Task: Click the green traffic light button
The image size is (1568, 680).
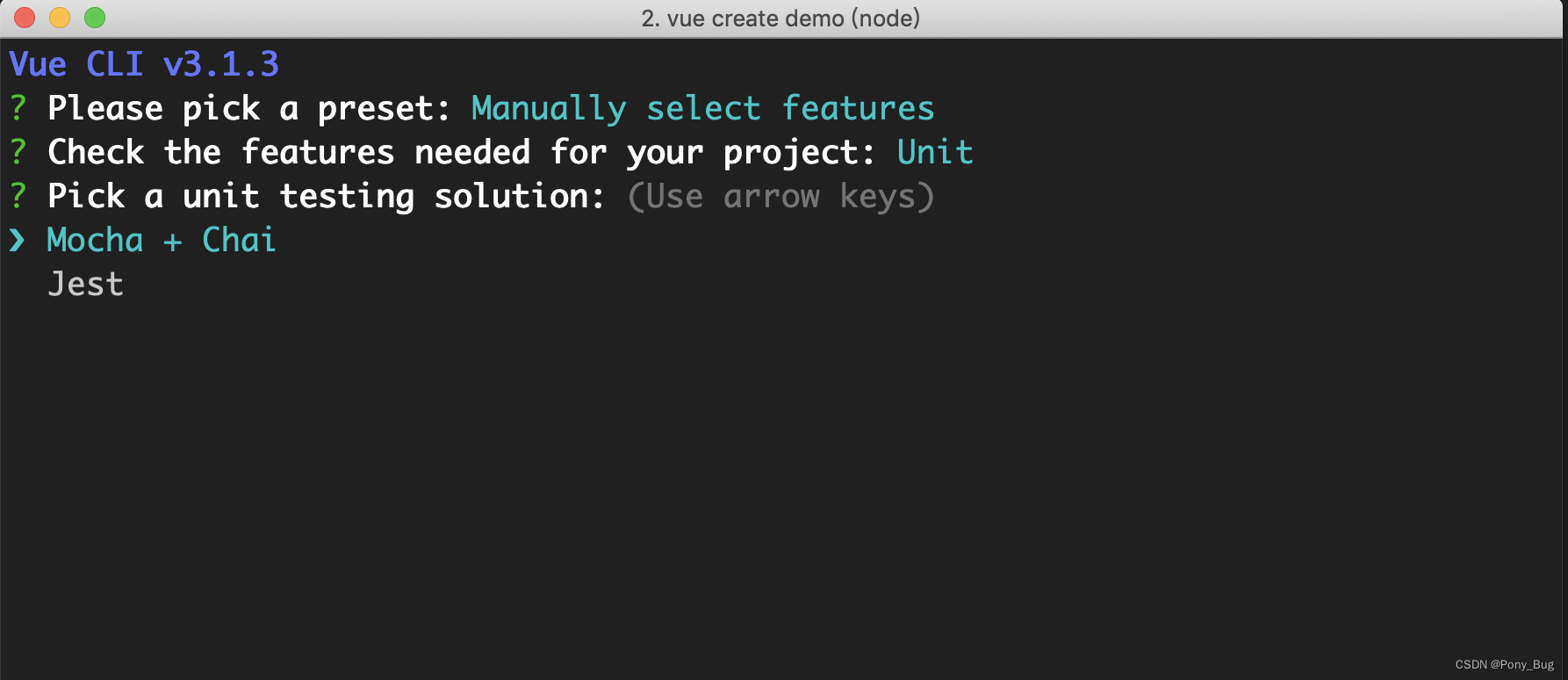Action: 94,17
